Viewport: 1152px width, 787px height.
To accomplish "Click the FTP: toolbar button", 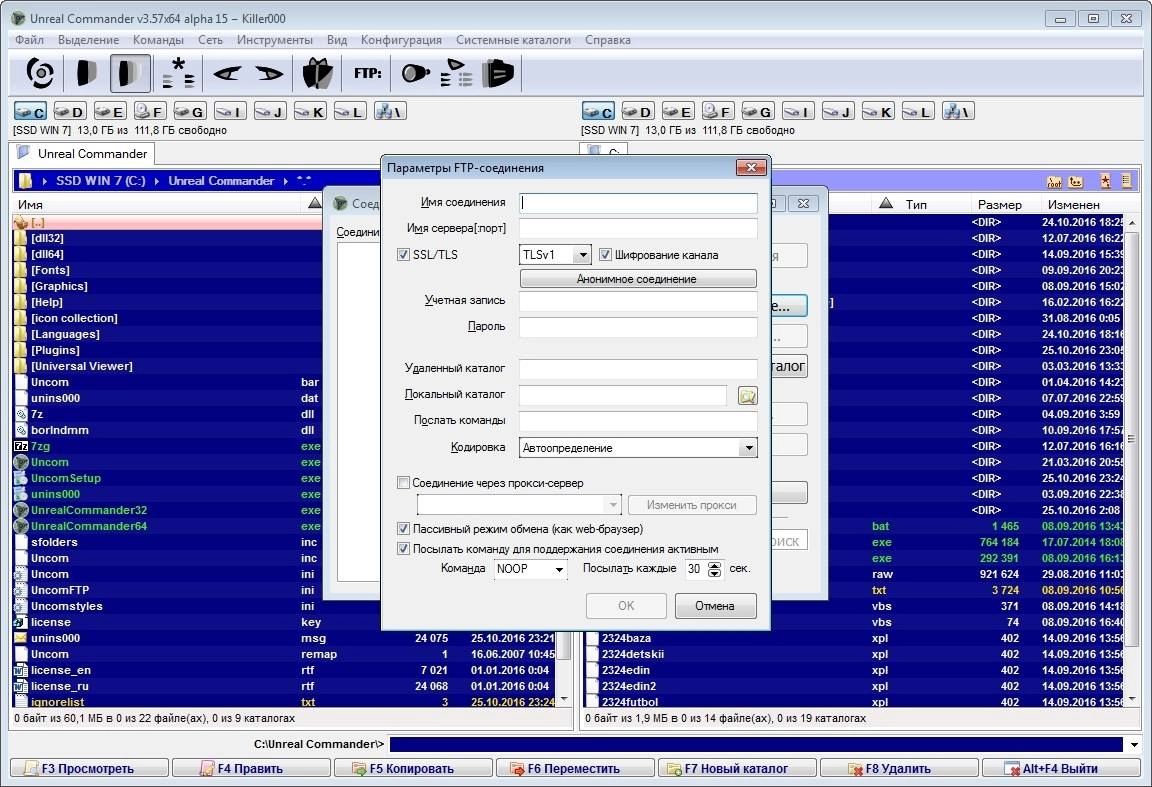I will (x=367, y=73).
